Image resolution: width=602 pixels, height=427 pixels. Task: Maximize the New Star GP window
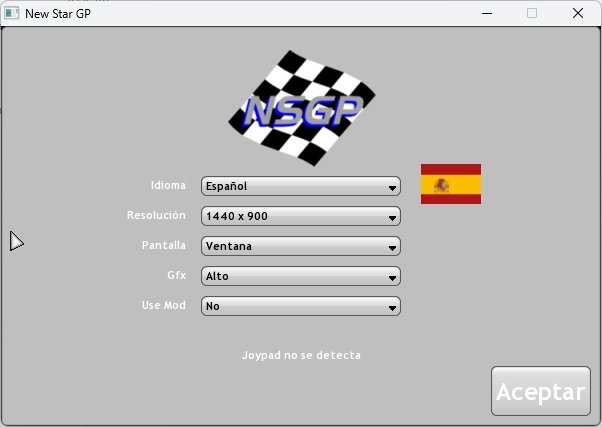(x=532, y=13)
